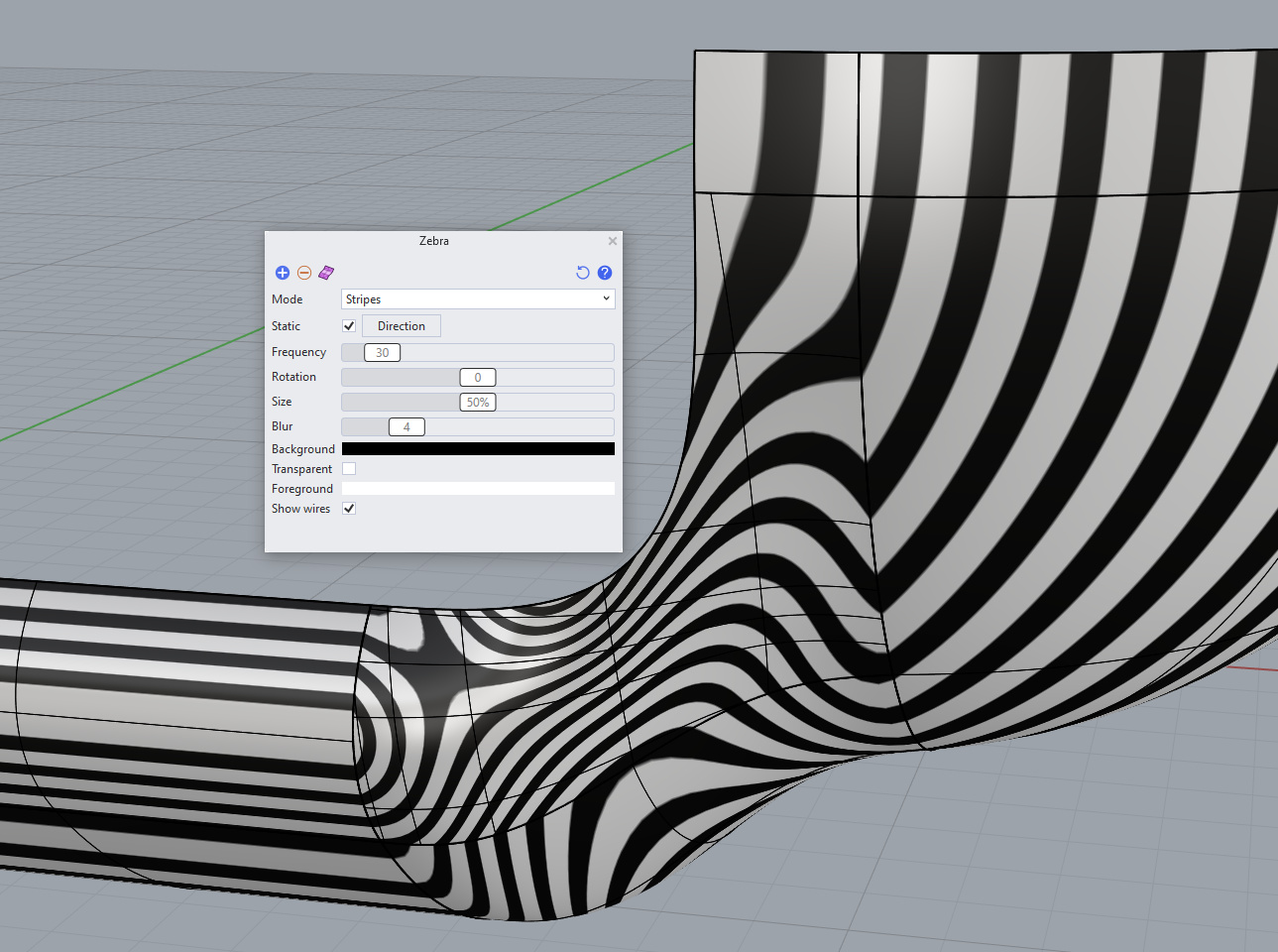1278x952 pixels.
Task: Click the right end of Frequency slider track
Action: tap(607, 353)
